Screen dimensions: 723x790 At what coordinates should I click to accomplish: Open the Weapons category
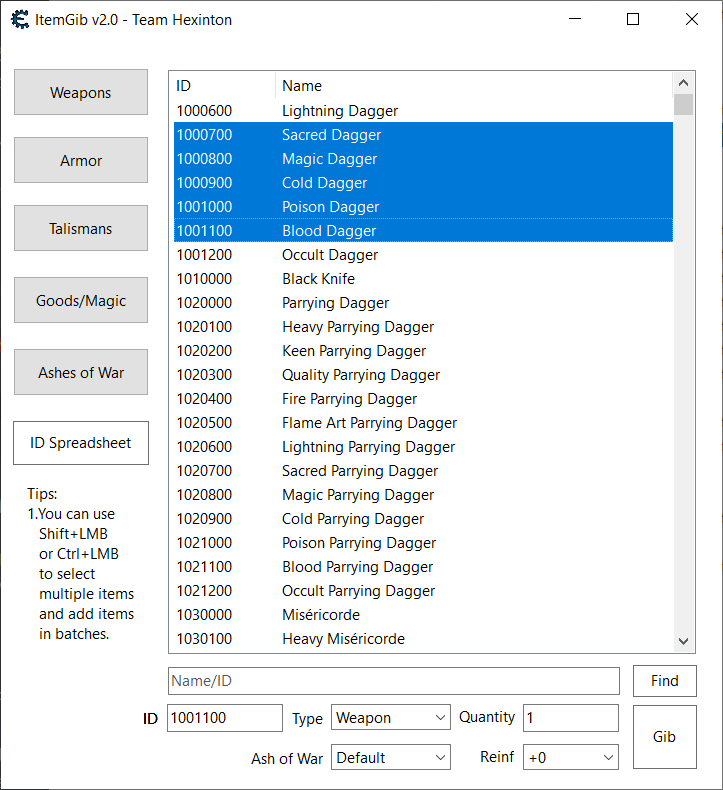81,92
